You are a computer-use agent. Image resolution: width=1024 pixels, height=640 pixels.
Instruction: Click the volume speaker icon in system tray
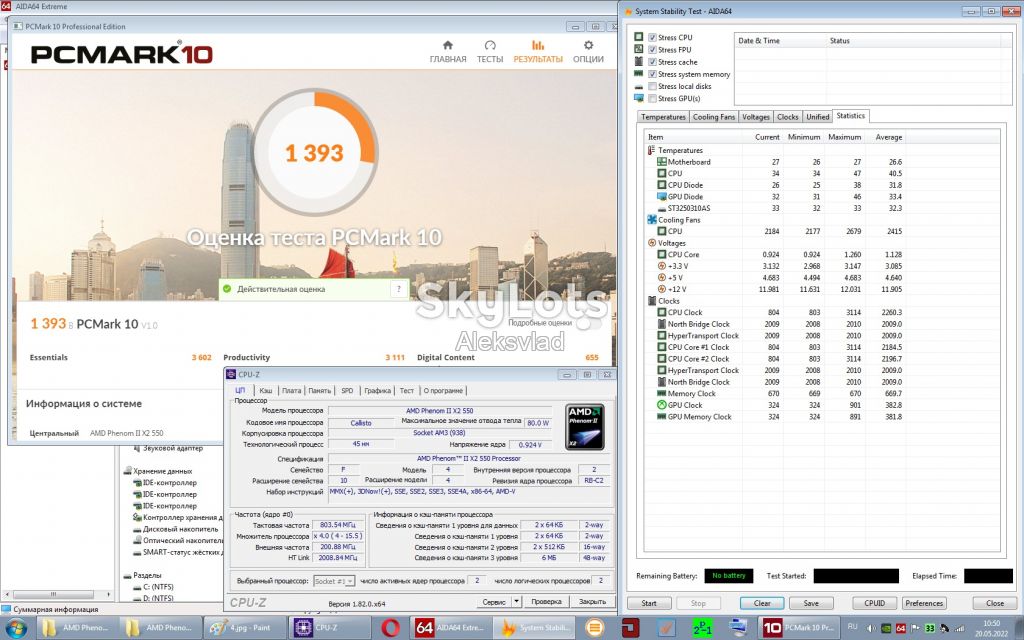click(x=872, y=628)
